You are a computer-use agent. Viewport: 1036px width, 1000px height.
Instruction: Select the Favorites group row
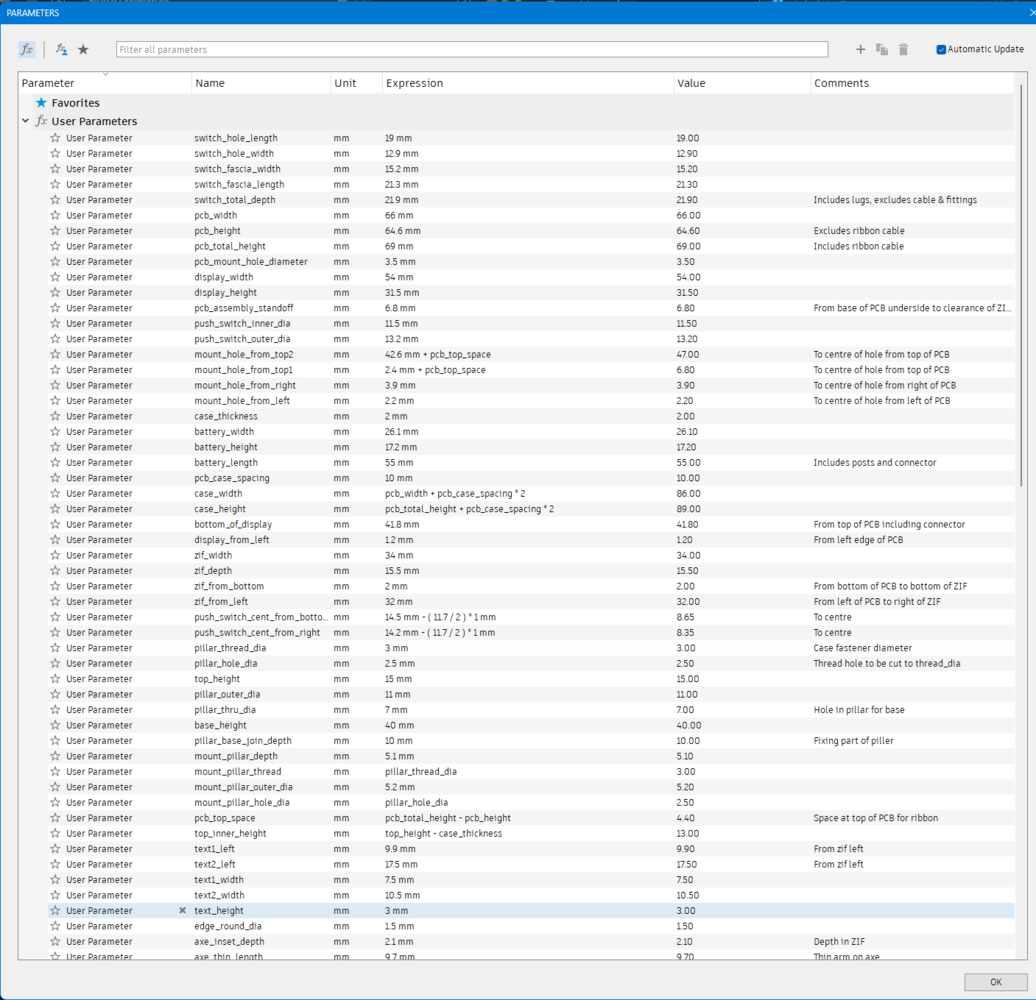tap(516, 103)
